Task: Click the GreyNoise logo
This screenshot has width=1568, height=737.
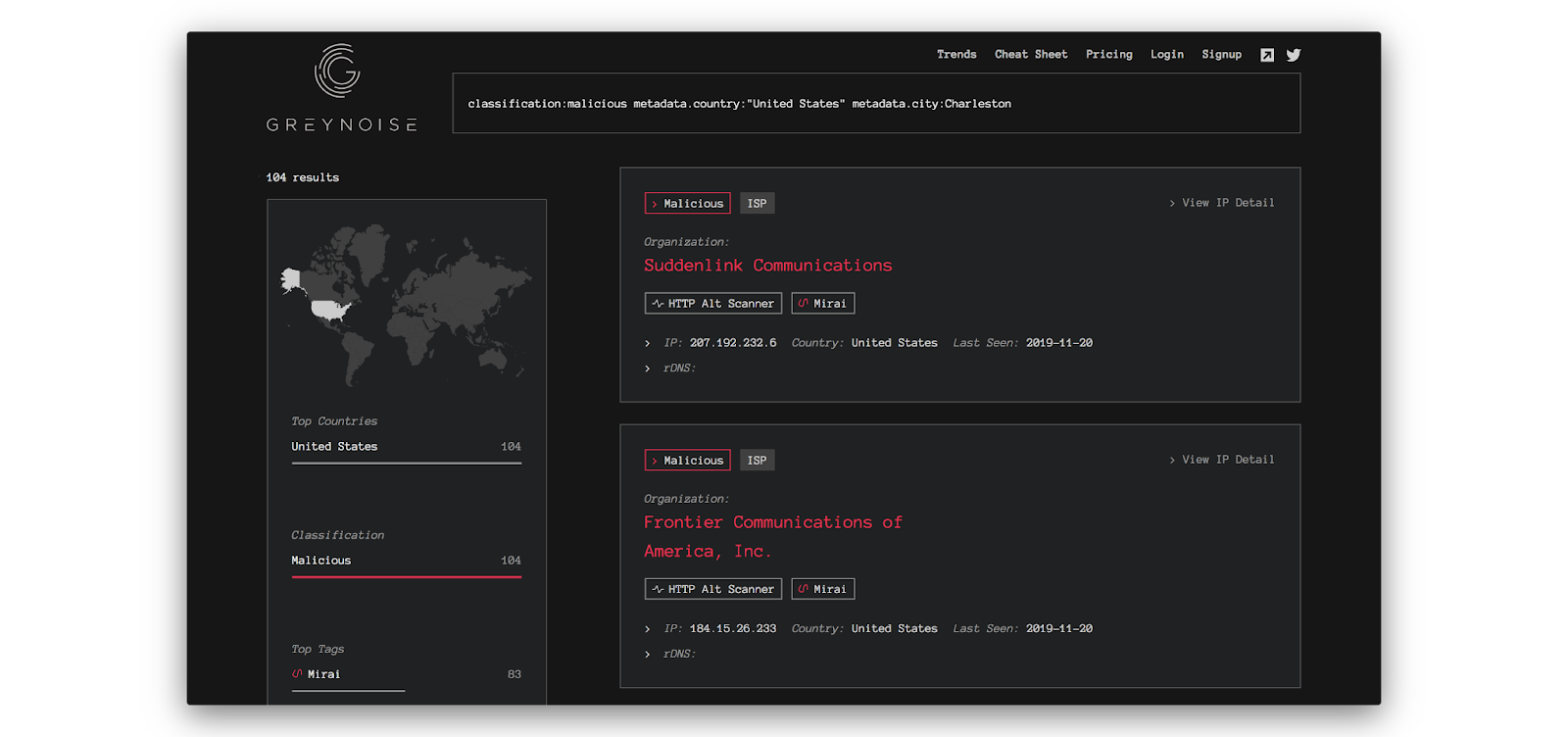Action: 341,88
